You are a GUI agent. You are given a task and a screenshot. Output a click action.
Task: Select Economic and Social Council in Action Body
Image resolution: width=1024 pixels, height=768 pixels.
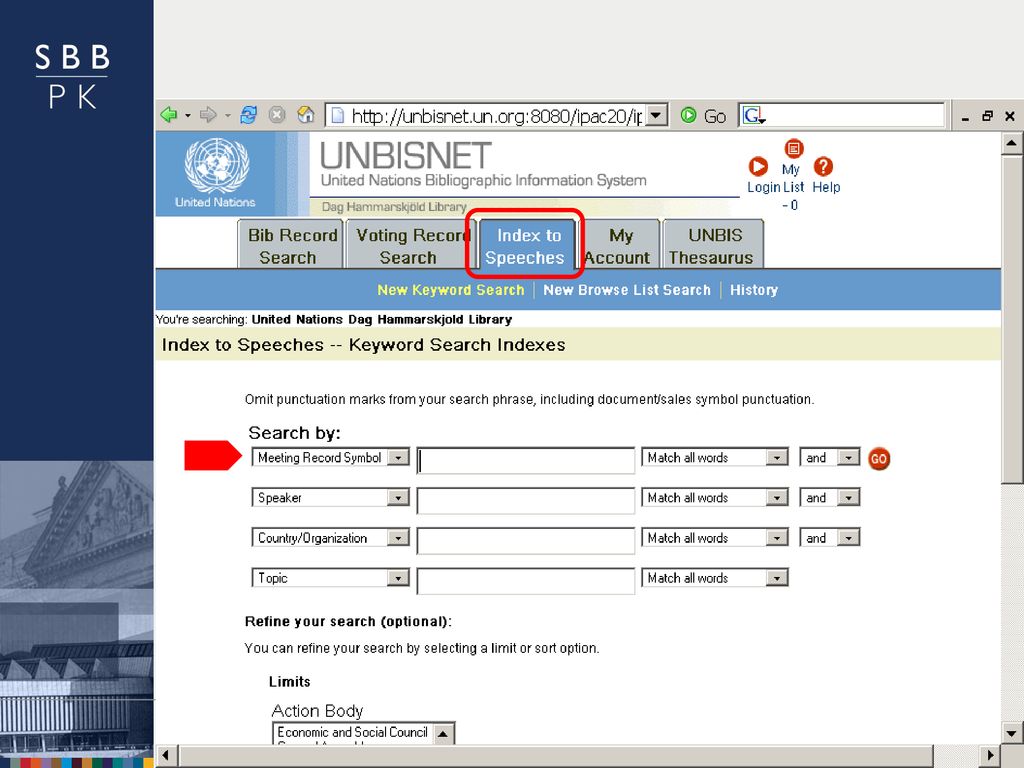coord(353,733)
